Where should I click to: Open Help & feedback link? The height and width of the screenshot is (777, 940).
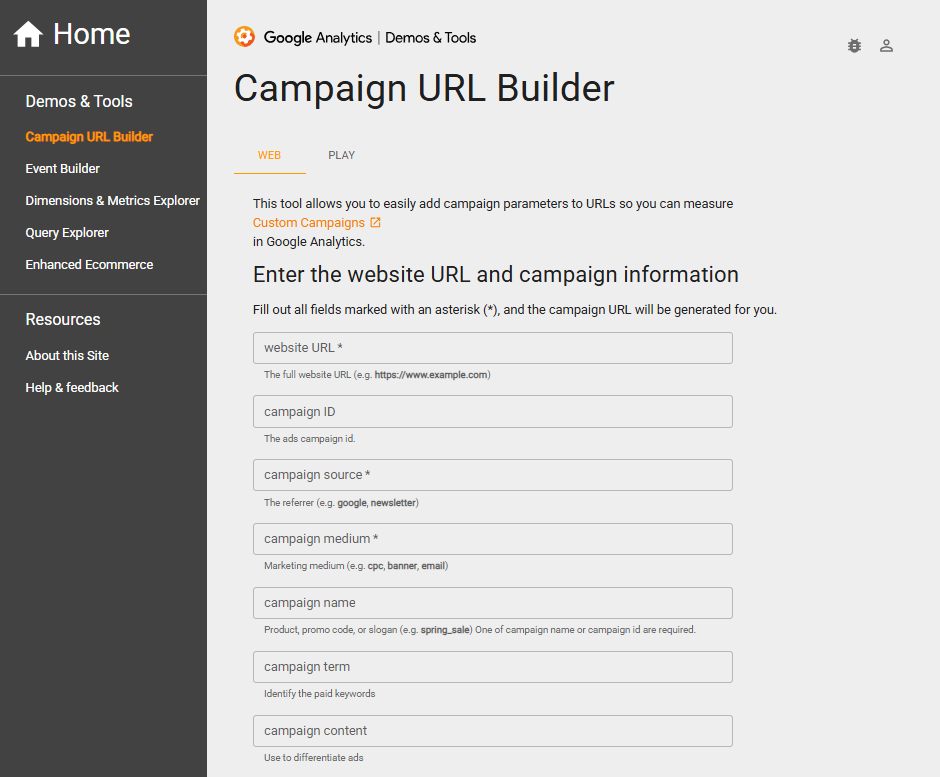click(x=72, y=387)
